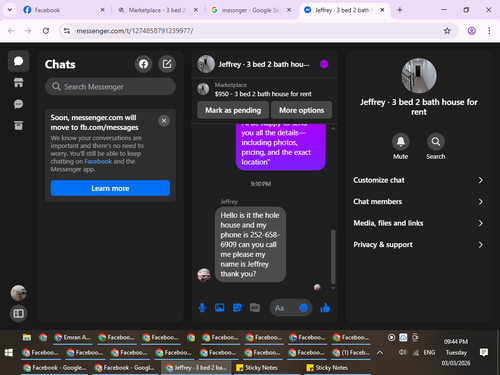This screenshot has height=375, width=500.
Task: Record a voice clip with microphone icon
Action: pyautogui.click(x=202, y=308)
